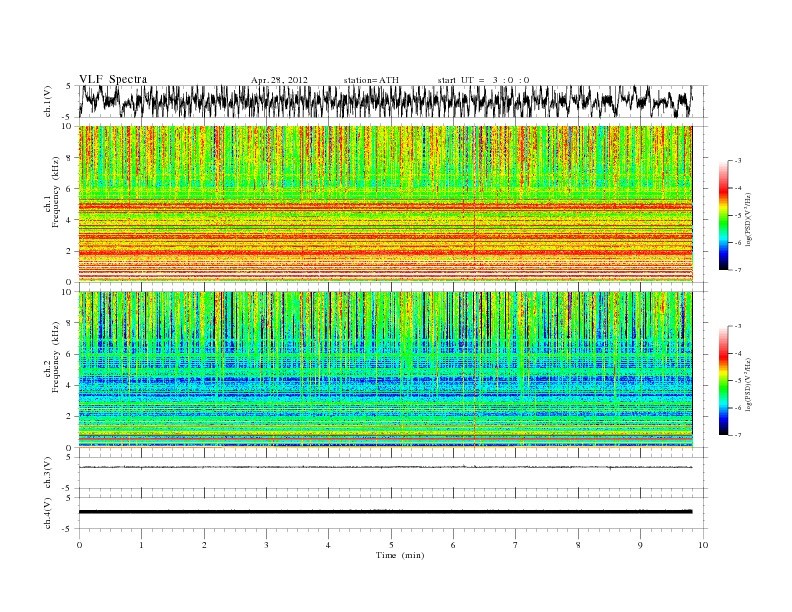Click the 3 tick on the time axis
Viewport: 792px width, 612px height.
coord(266,545)
